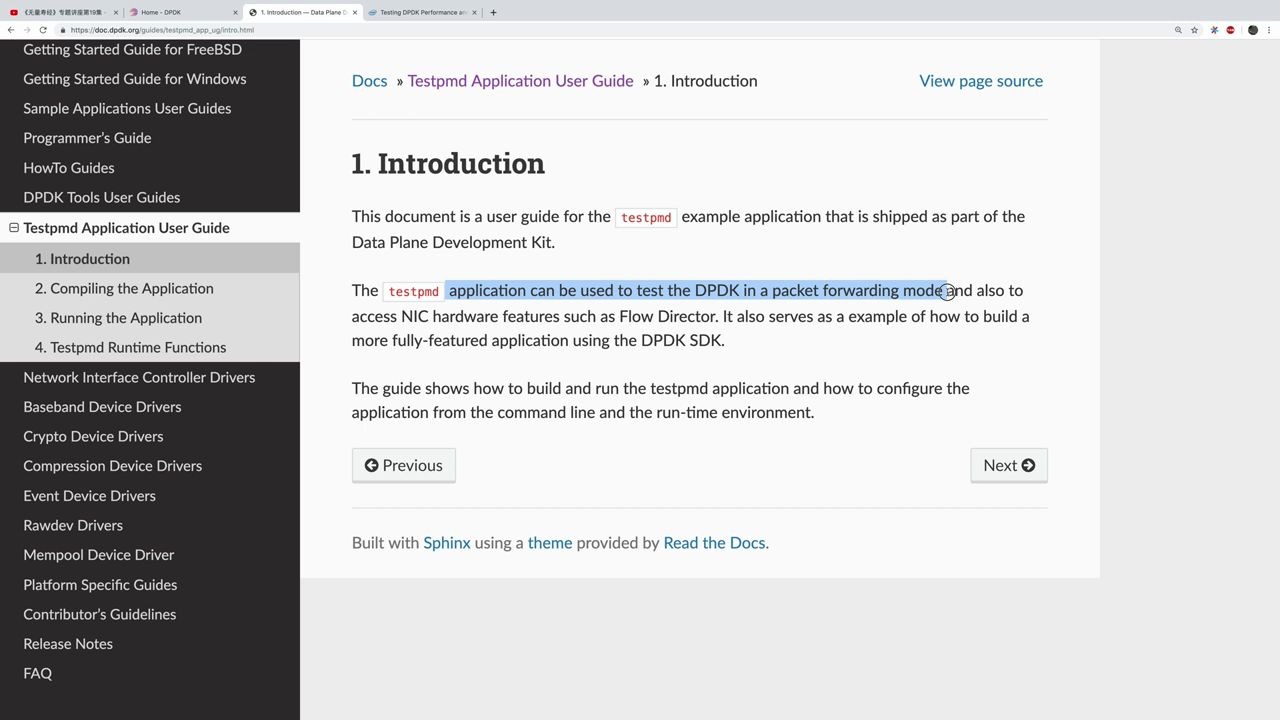Screen dimensions: 1280x720
Task: Click the Docs breadcrumb link
Action: coord(369,81)
